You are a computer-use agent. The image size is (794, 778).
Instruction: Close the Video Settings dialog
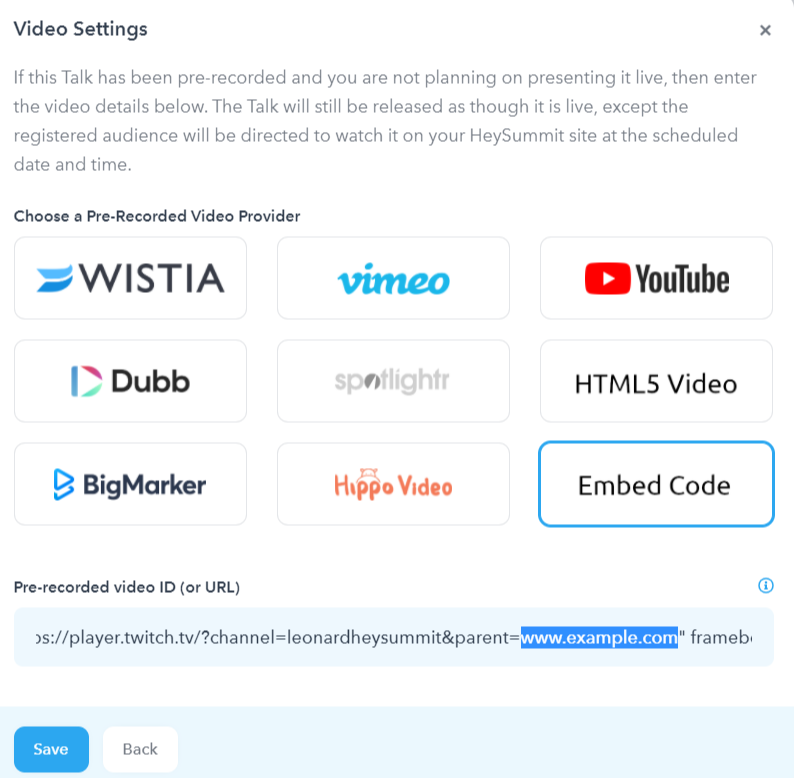pos(765,30)
